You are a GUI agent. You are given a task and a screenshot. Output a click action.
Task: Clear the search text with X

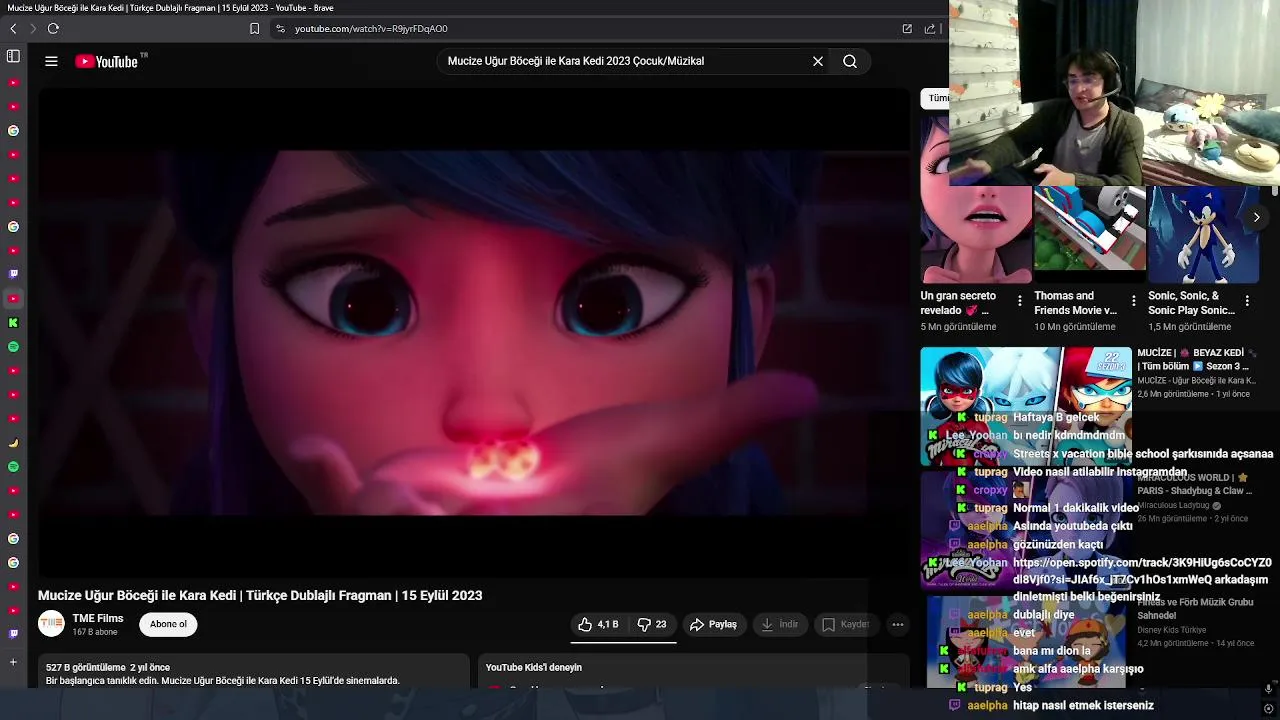[x=818, y=61]
